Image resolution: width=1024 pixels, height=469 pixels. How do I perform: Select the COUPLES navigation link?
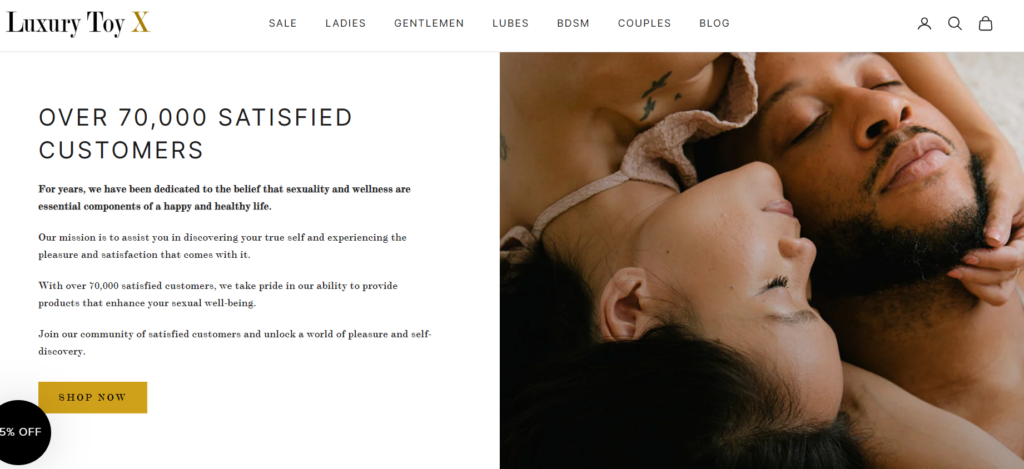pyautogui.click(x=645, y=24)
